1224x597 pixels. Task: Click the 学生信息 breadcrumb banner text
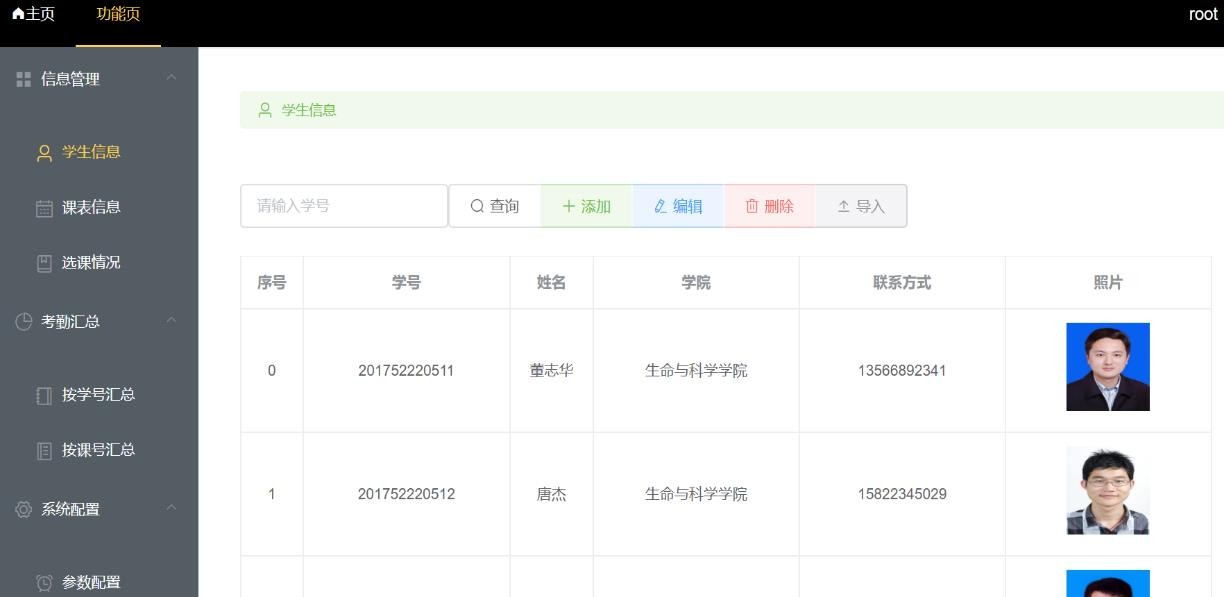(x=309, y=110)
